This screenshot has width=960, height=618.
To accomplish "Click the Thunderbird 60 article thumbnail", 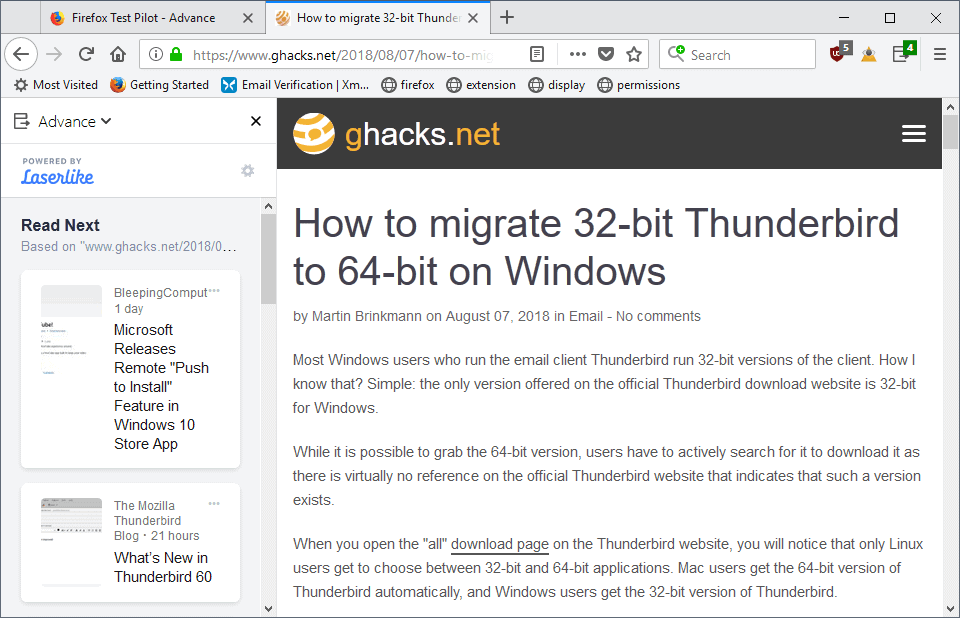I will 71,541.
